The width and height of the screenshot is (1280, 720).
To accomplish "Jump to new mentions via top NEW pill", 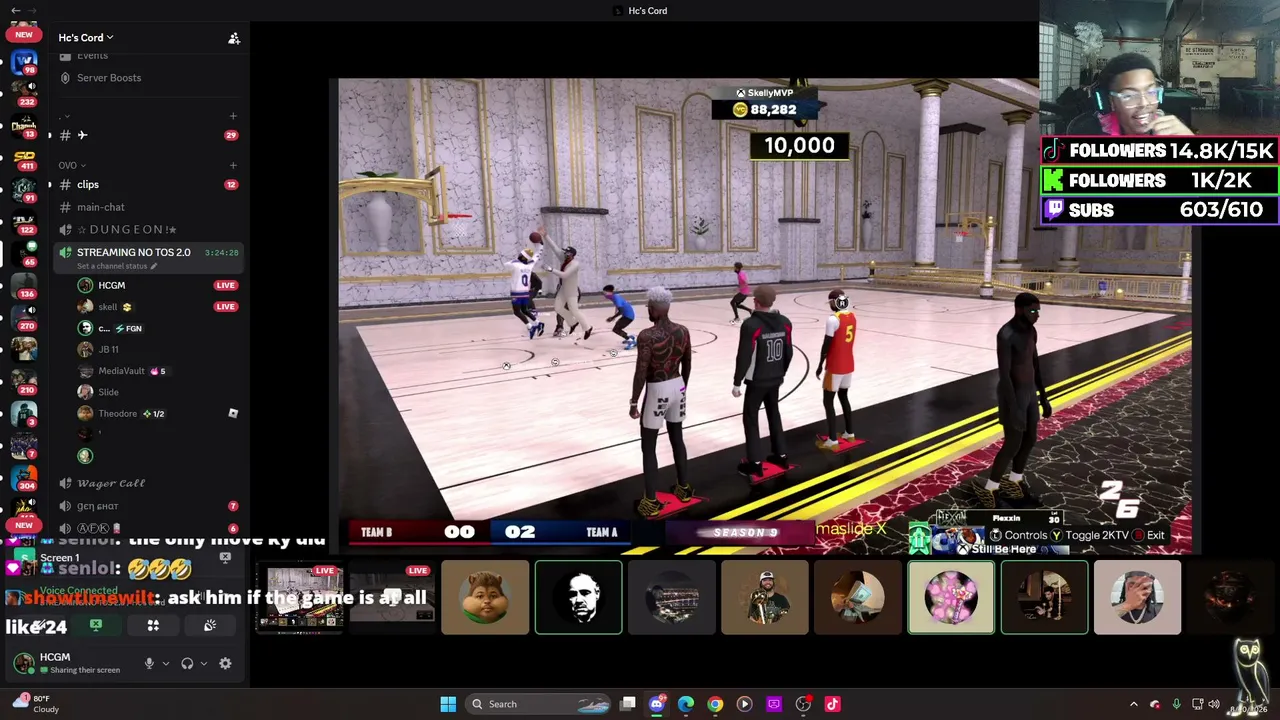I will 24,35.
